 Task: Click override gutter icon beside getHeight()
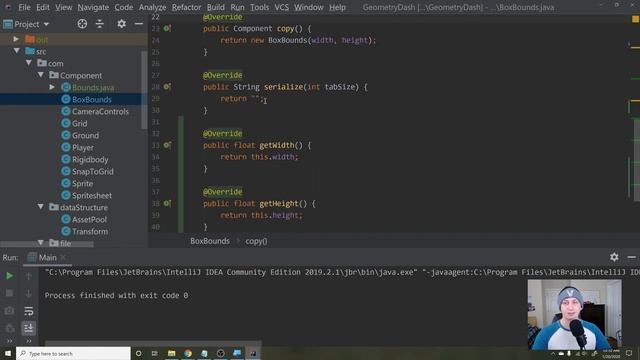pos(167,203)
